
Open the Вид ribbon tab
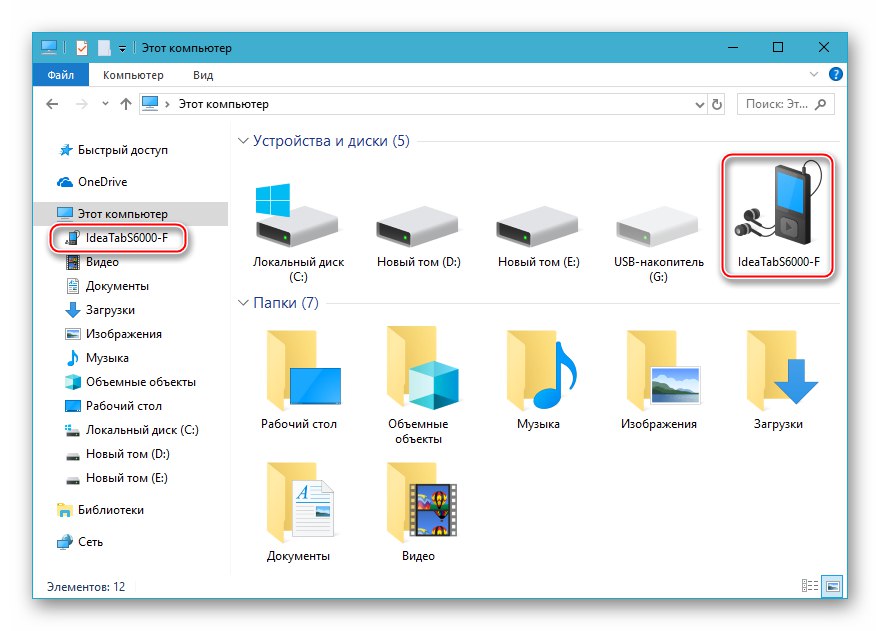(203, 75)
